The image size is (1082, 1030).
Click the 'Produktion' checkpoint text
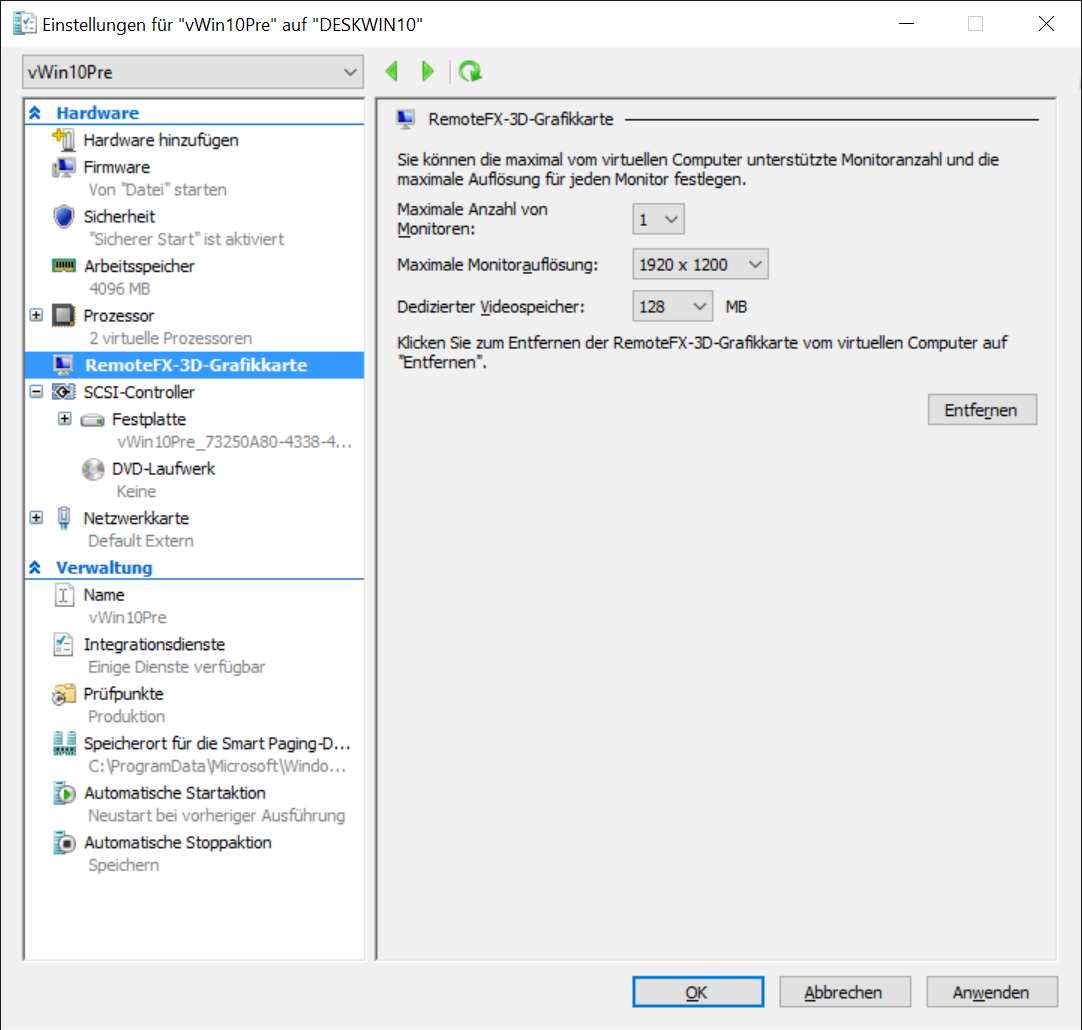(x=126, y=716)
